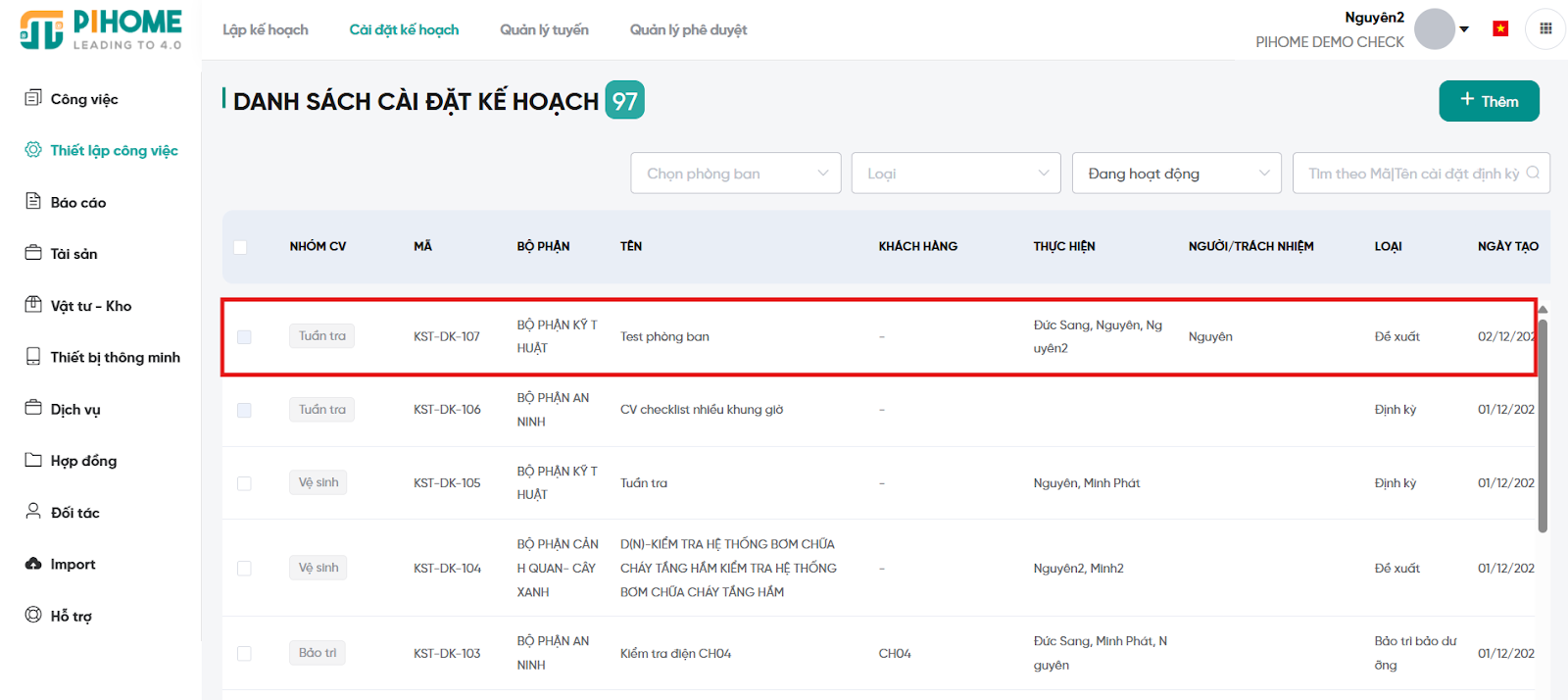Open the Hỗ trợ support icon

(x=33, y=615)
